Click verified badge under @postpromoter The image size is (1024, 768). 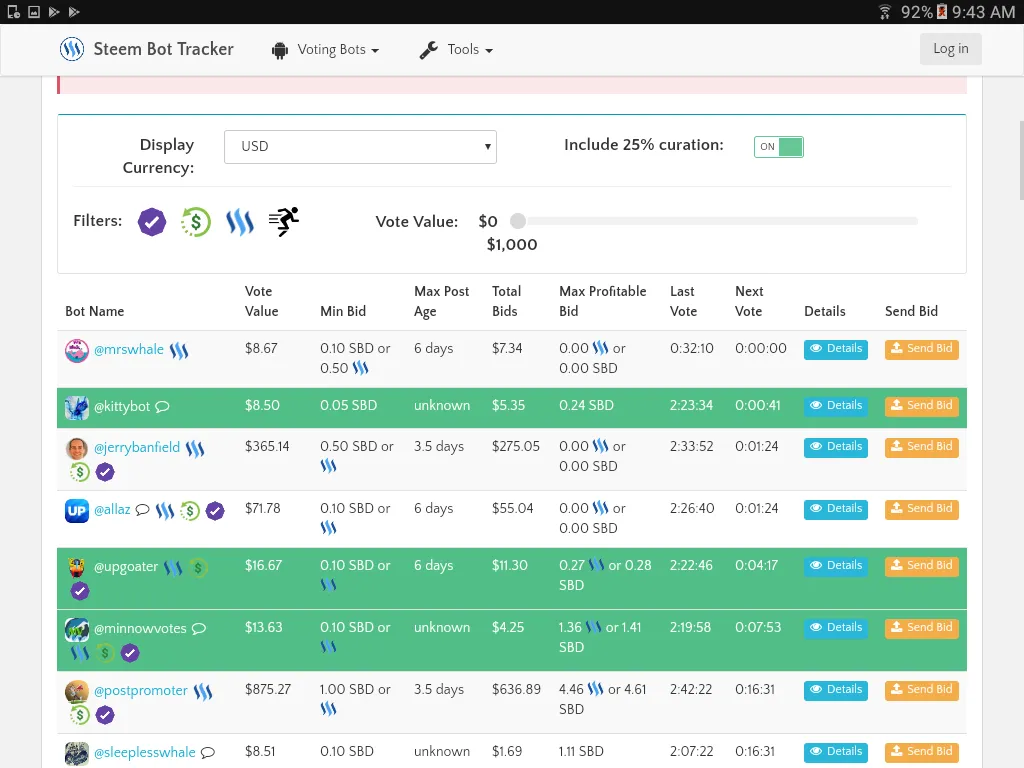(x=105, y=715)
